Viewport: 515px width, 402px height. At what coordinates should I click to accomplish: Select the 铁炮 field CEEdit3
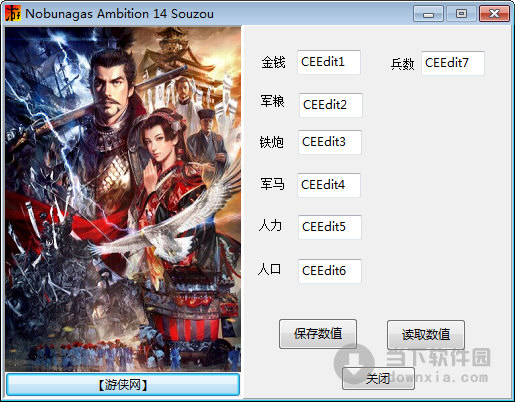(x=330, y=142)
